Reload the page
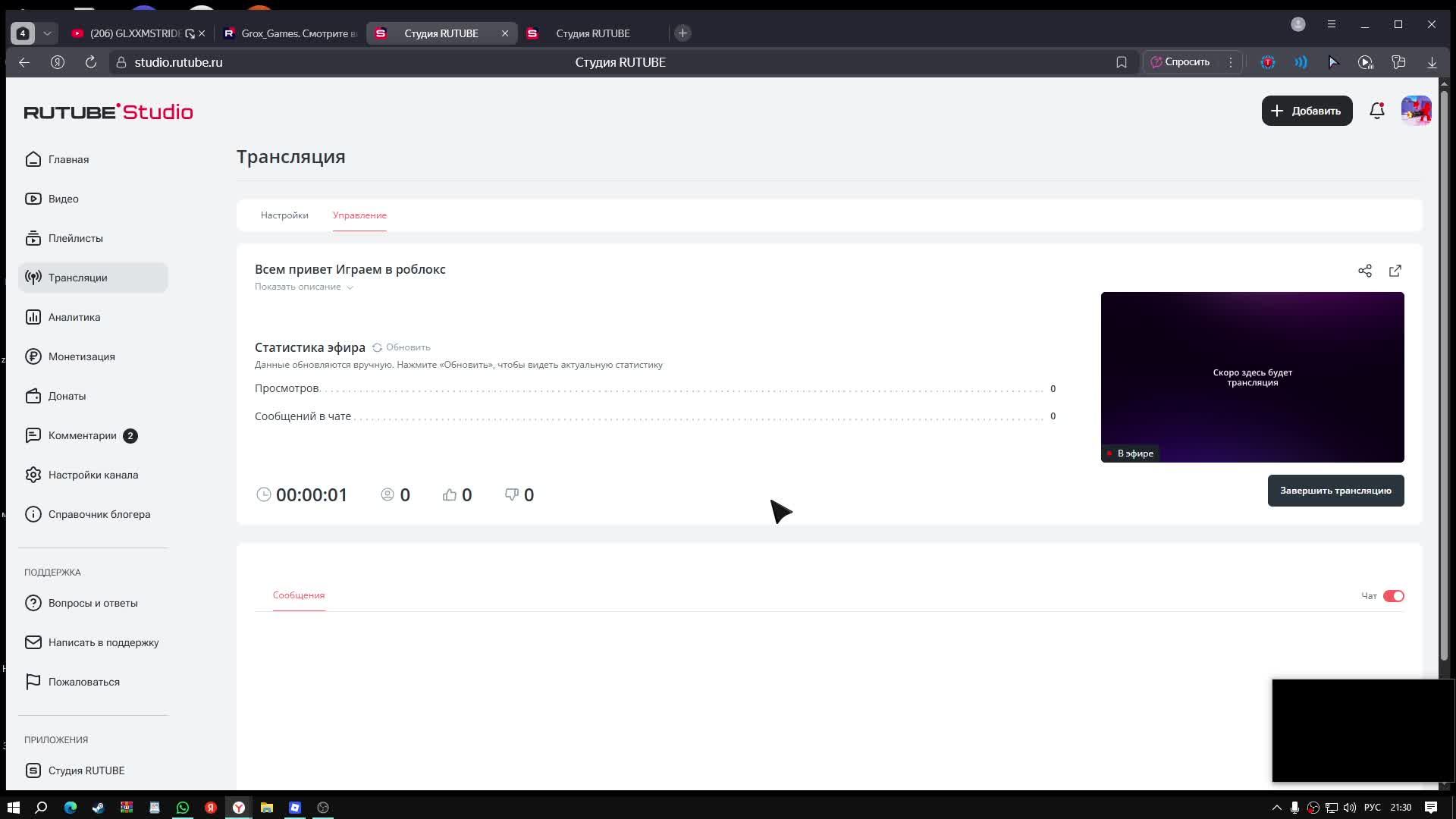This screenshot has height=819, width=1456. (91, 62)
